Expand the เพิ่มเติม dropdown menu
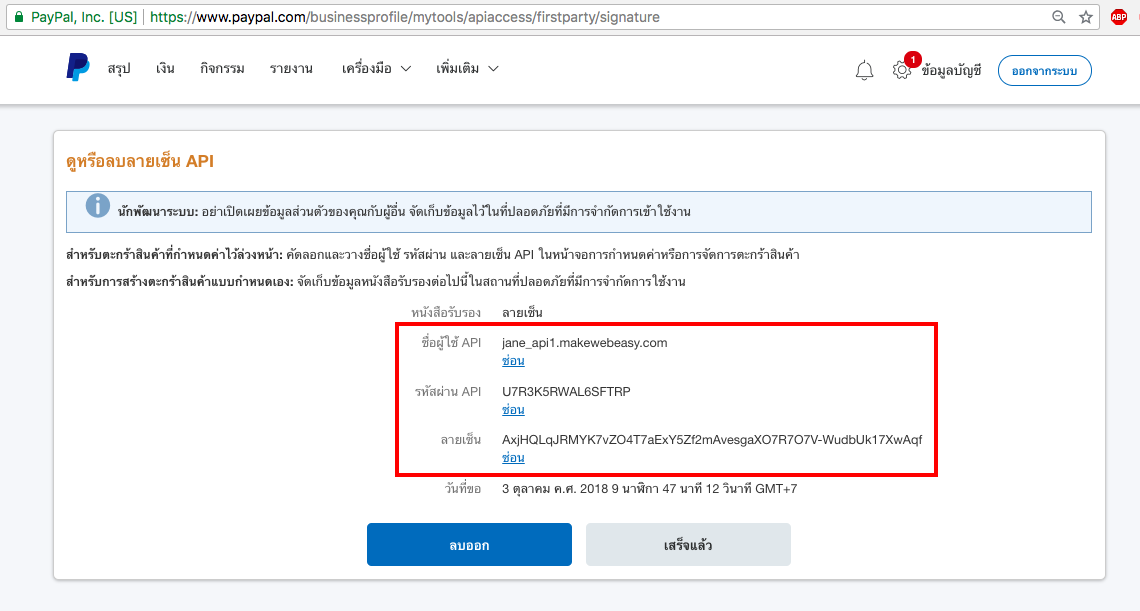This screenshot has height=611, width=1140. pyautogui.click(x=467, y=69)
